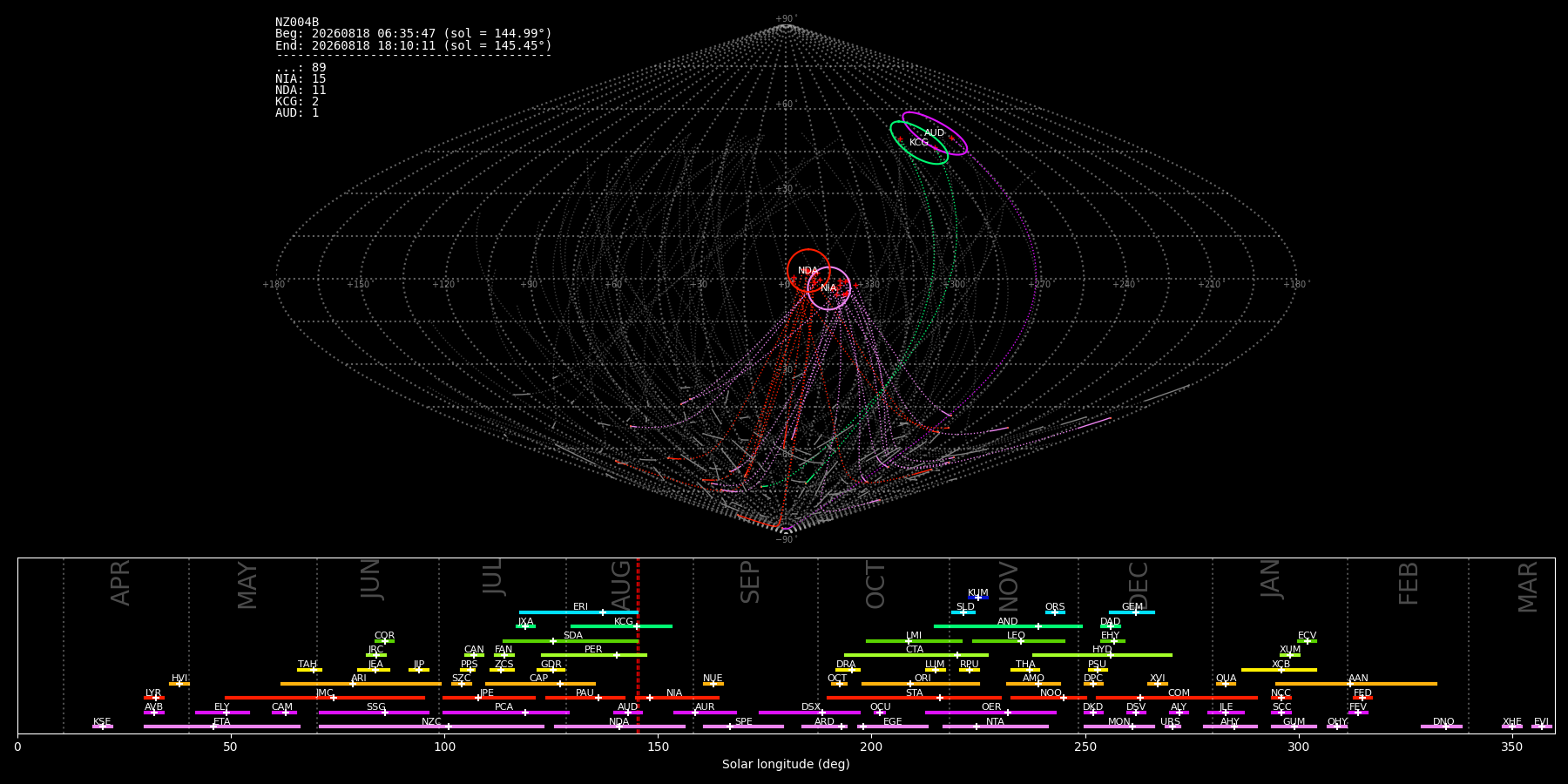Select the CTA shower bar in timeline
The width and height of the screenshot is (1568, 784).
(916, 655)
